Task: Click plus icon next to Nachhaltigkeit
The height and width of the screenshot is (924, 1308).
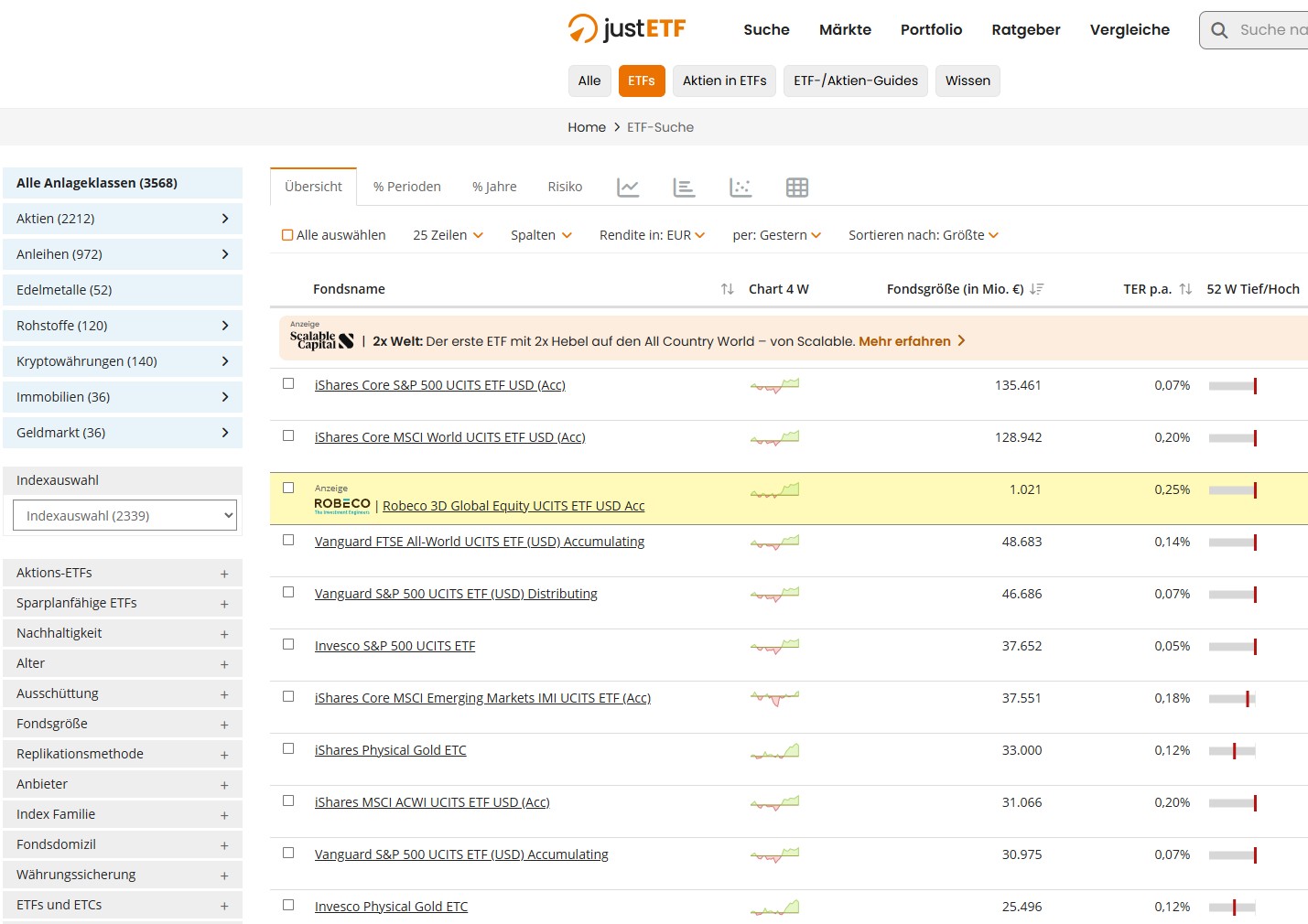Action: 224,634
